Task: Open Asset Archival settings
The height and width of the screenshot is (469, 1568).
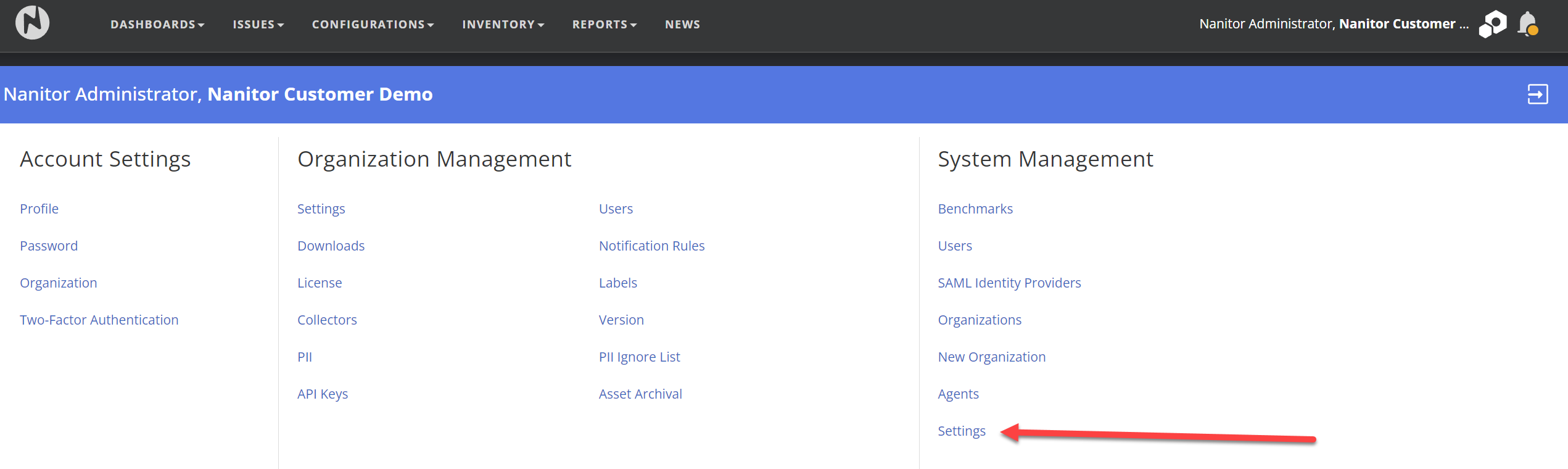Action: point(640,394)
